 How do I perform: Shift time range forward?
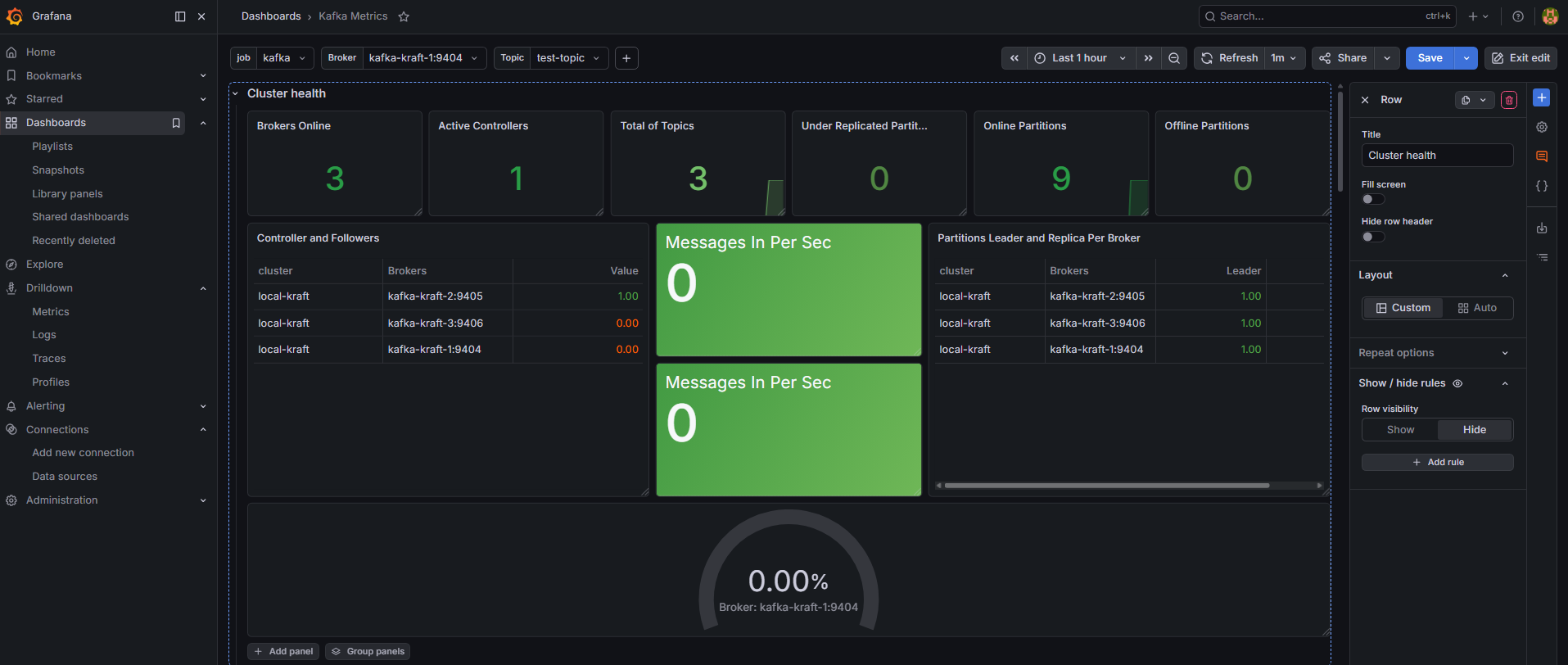[x=1149, y=58]
